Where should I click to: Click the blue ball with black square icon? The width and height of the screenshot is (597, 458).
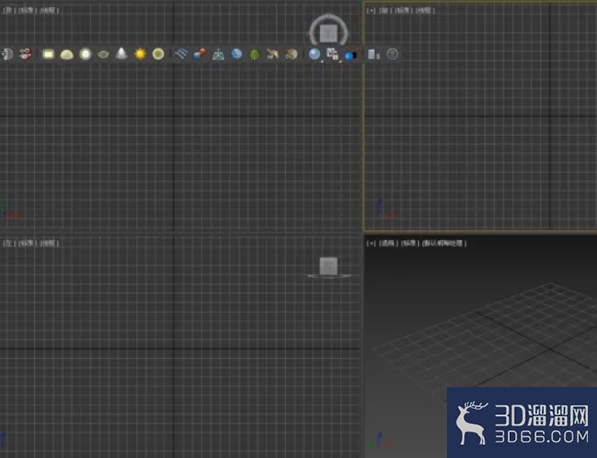pyautogui.click(x=351, y=56)
